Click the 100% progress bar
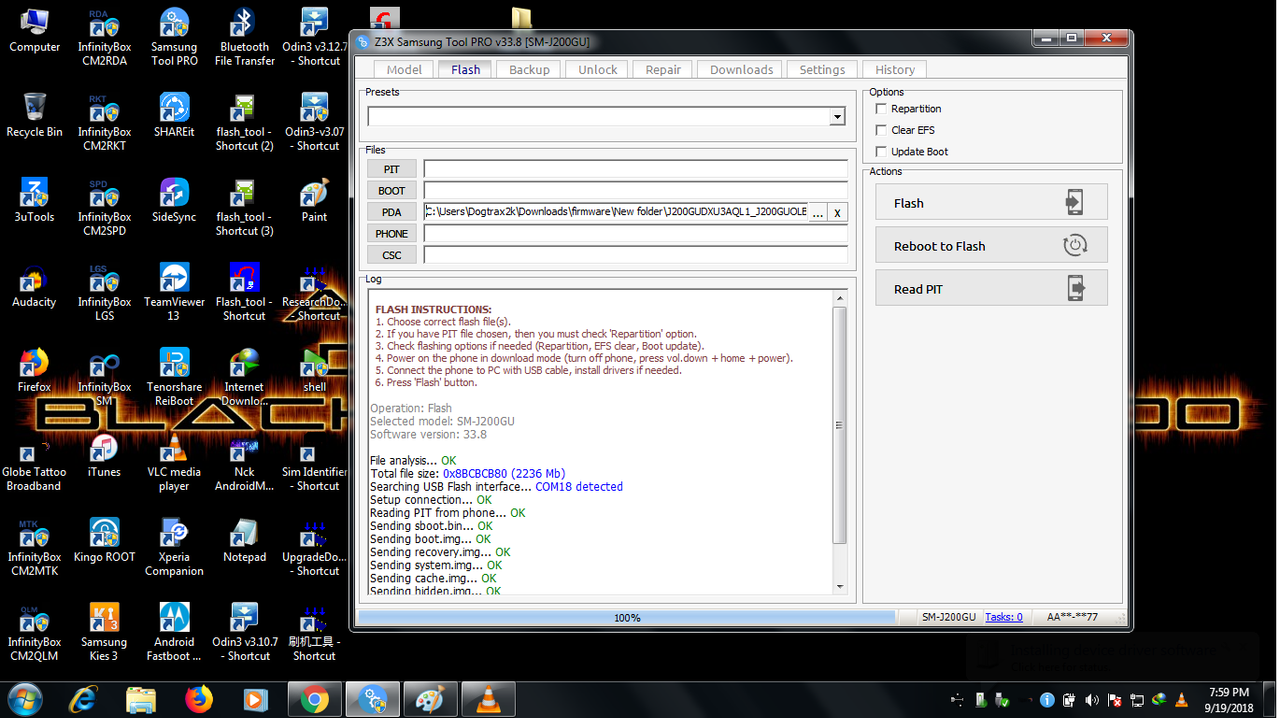Image resolution: width=1280 pixels, height=718 pixels. (627, 618)
